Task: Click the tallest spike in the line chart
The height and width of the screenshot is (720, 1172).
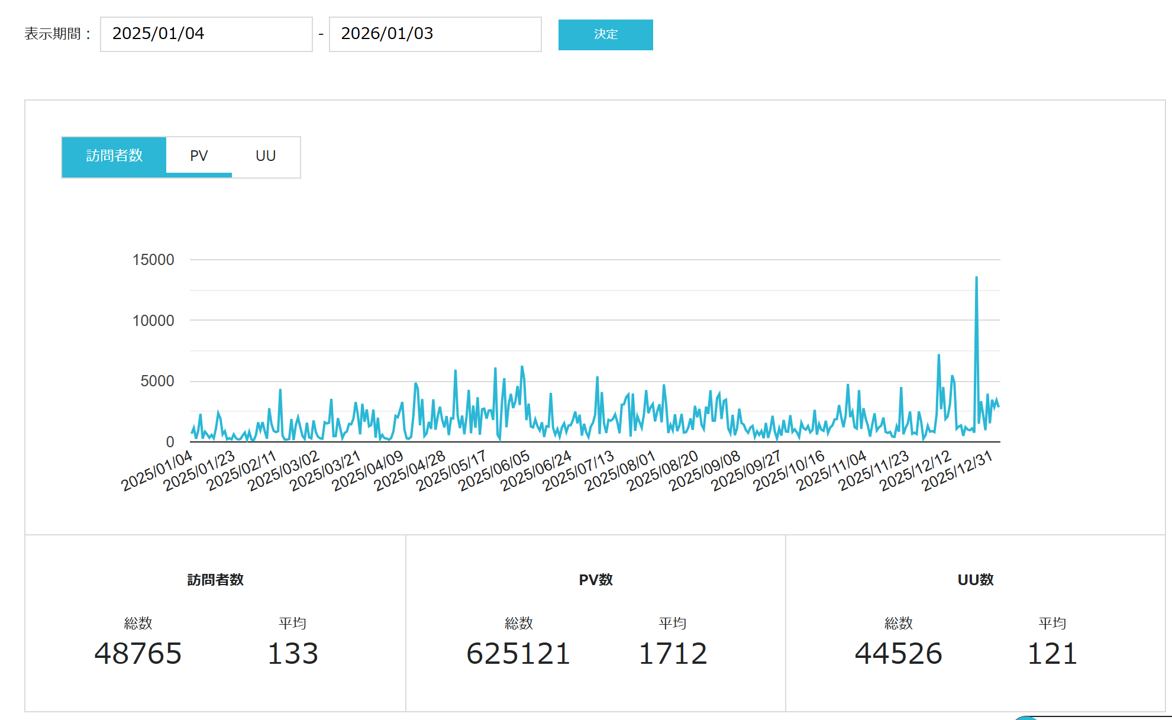Action: click(976, 278)
